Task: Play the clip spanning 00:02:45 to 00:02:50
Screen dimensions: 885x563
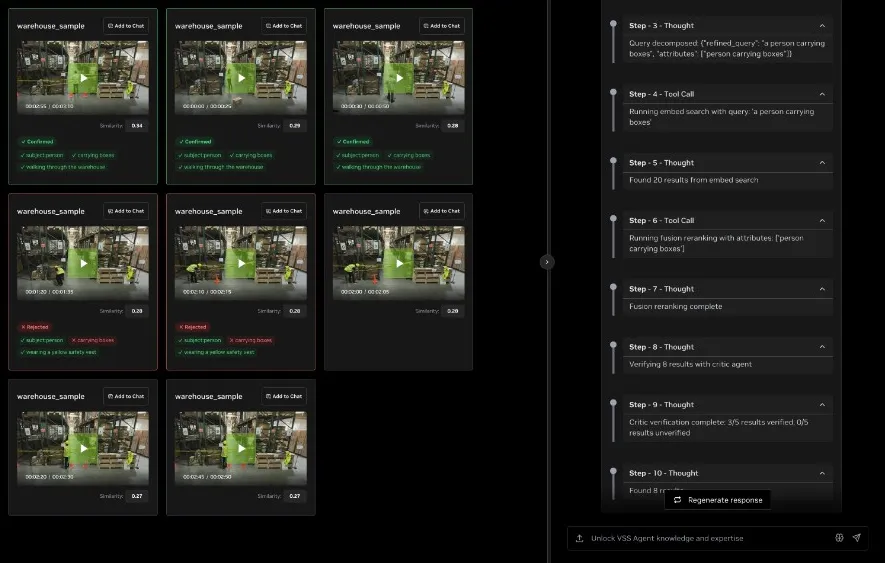Action: pyautogui.click(x=241, y=448)
